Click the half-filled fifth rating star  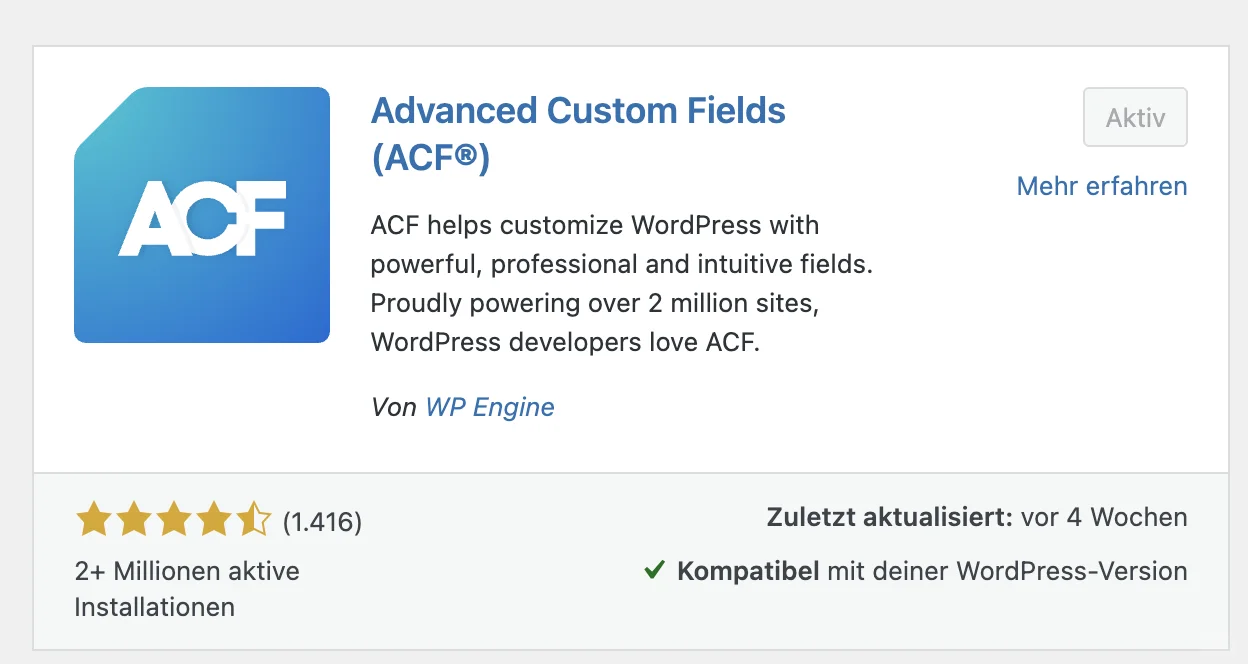pyautogui.click(x=253, y=520)
